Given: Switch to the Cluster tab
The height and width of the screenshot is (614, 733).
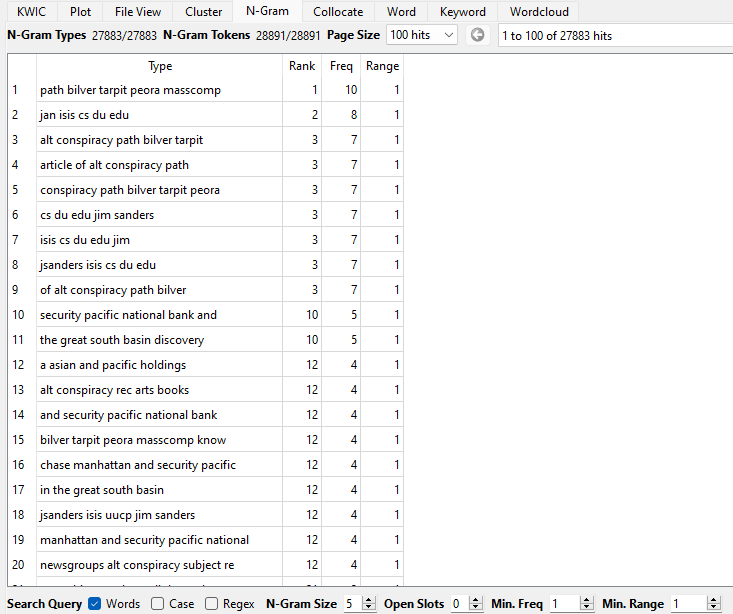Looking at the screenshot, I should click(x=203, y=12).
